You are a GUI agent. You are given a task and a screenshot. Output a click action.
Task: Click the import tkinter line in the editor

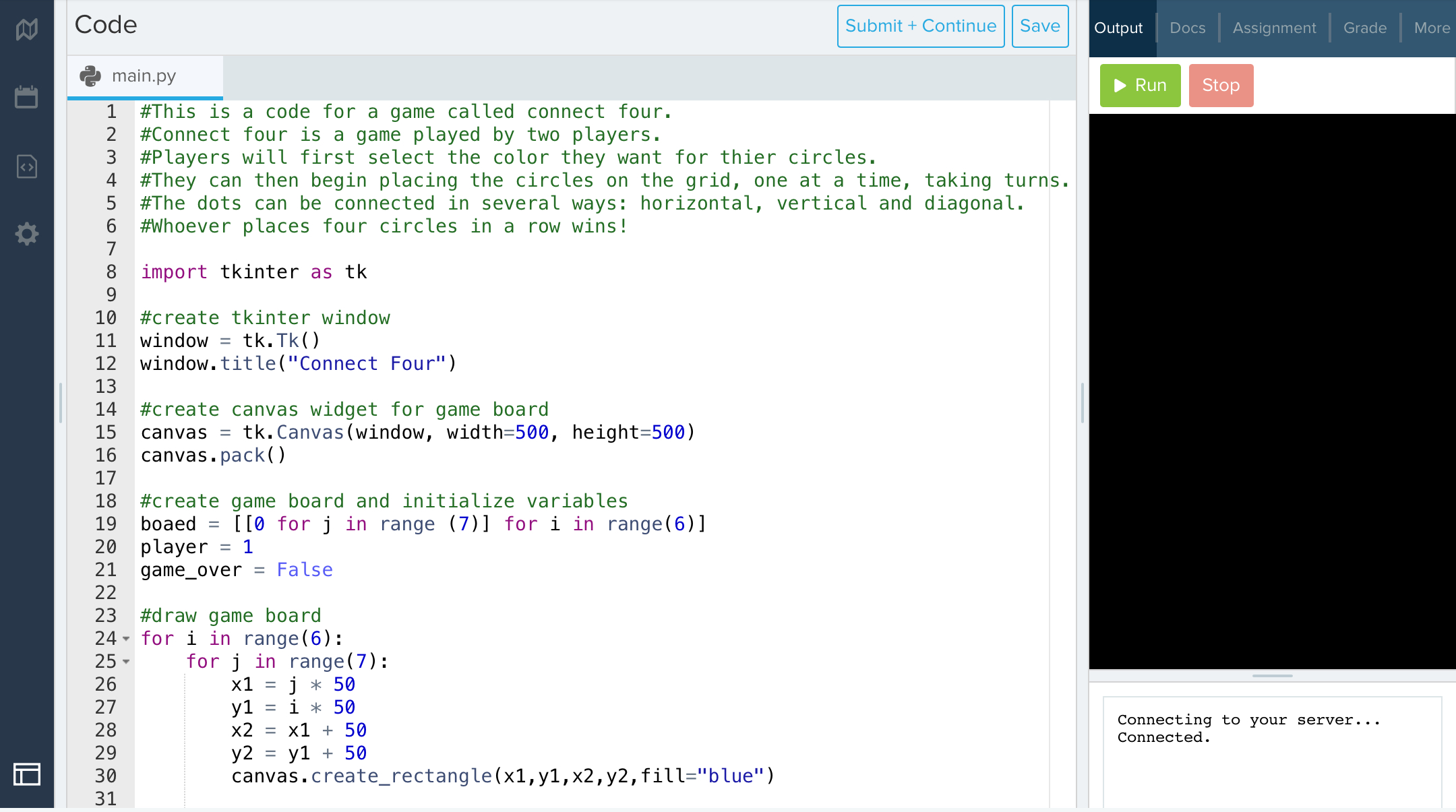tap(253, 272)
